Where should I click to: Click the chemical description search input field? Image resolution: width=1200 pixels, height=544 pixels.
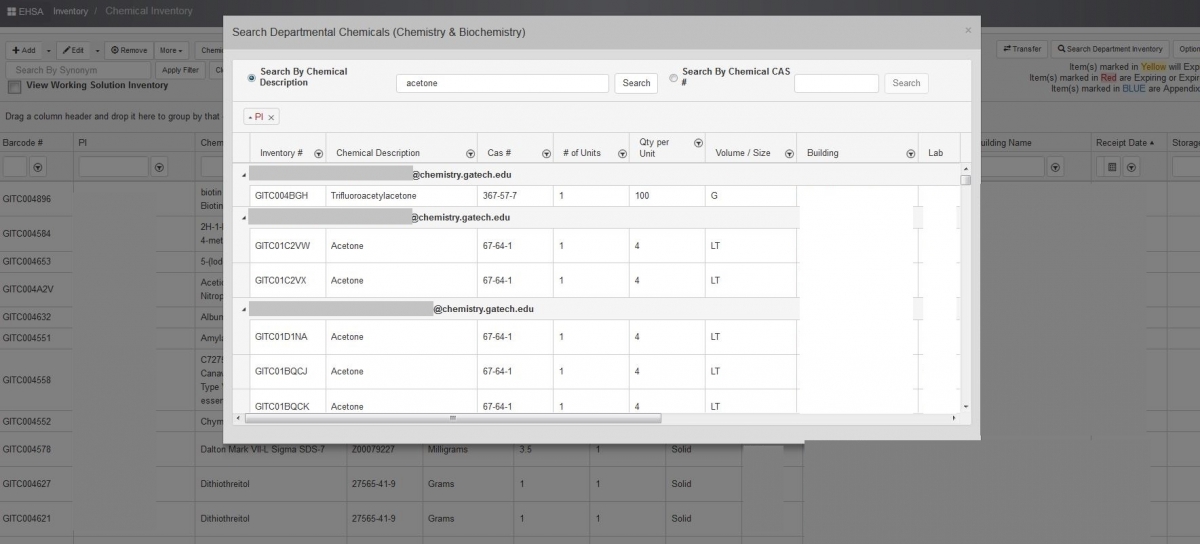pyautogui.click(x=502, y=84)
